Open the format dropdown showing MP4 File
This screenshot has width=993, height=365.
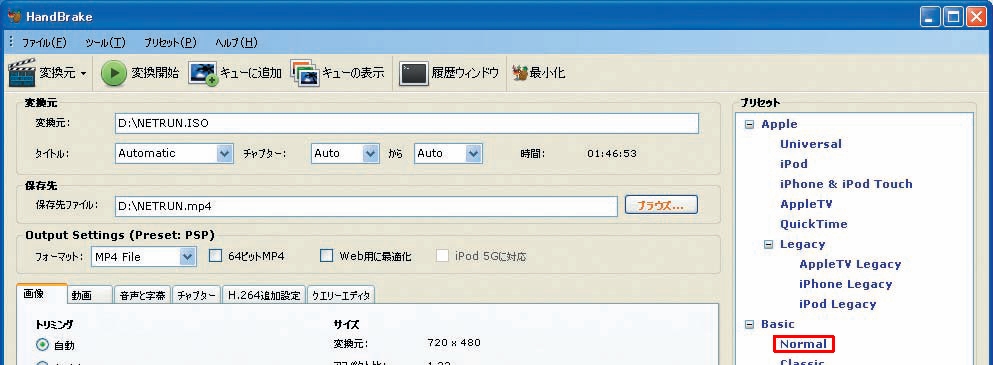143,257
